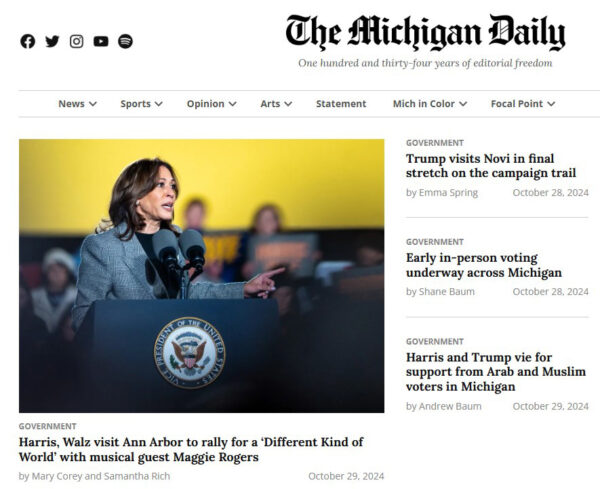The height and width of the screenshot is (489, 600).
Task: Expand the Focal Point menu
Action: coord(523,104)
